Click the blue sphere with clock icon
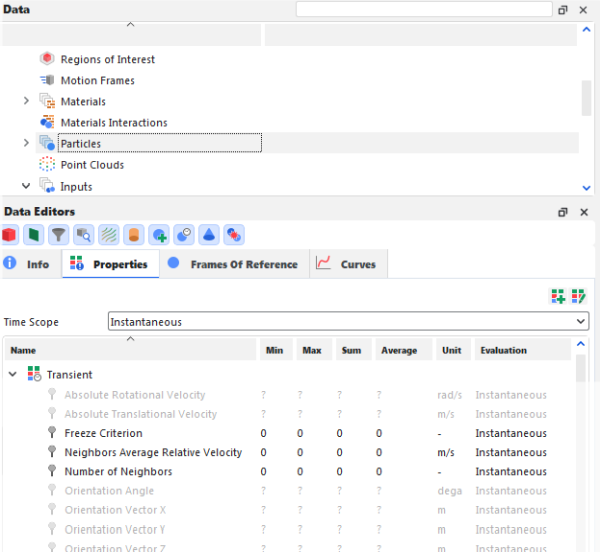 (x=184, y=234)
